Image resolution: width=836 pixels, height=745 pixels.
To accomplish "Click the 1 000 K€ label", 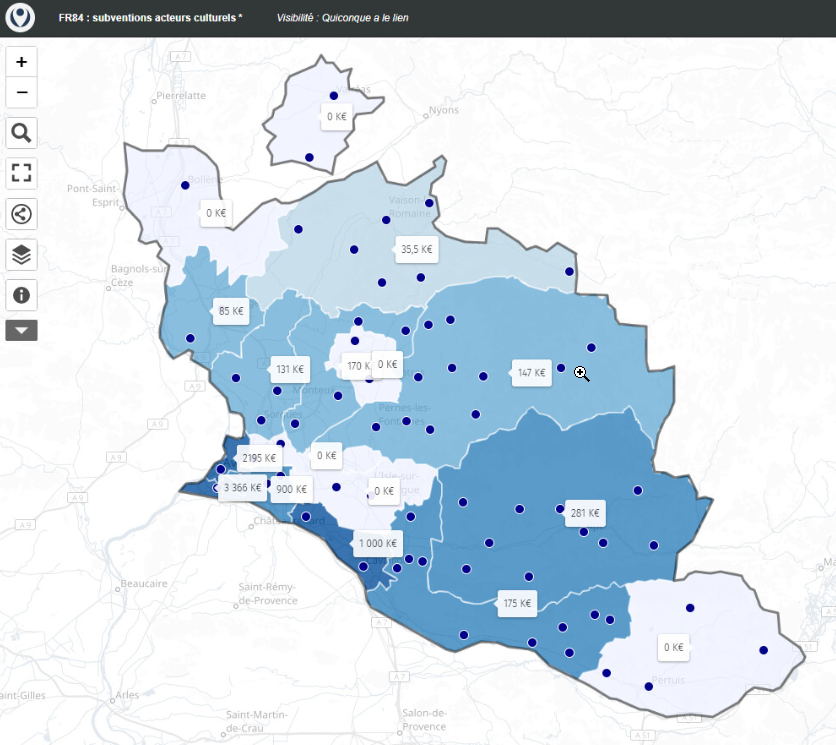I will click(380, 544).
